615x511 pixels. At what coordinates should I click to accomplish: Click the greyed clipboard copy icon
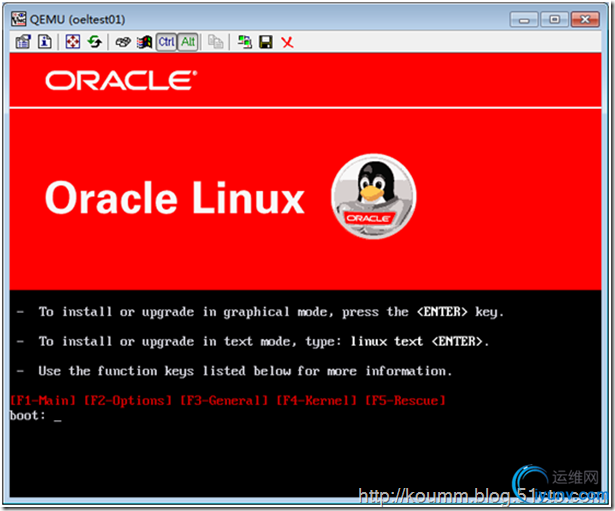(215, 42)
